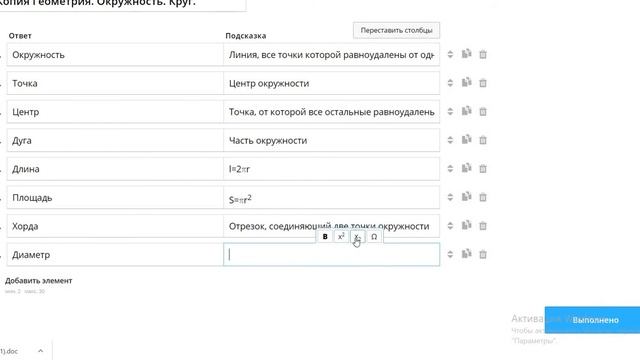Viewport: 640px width, 360px height.
Task: Duplicate the Дуга row
Action: coord(467,140)
